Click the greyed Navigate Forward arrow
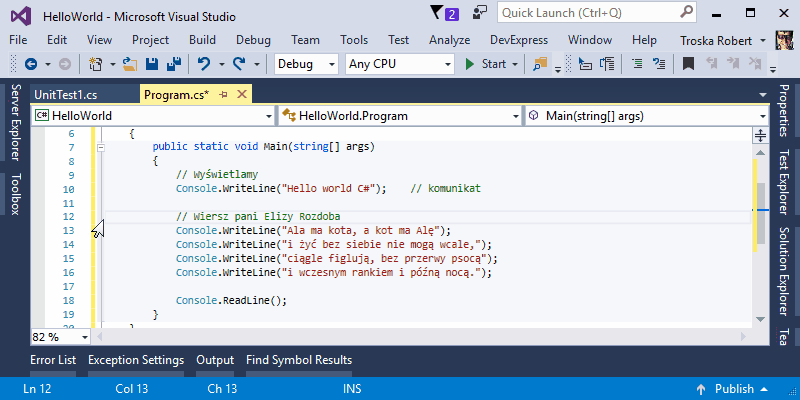800x400 pixels. [x=65, y=64]
